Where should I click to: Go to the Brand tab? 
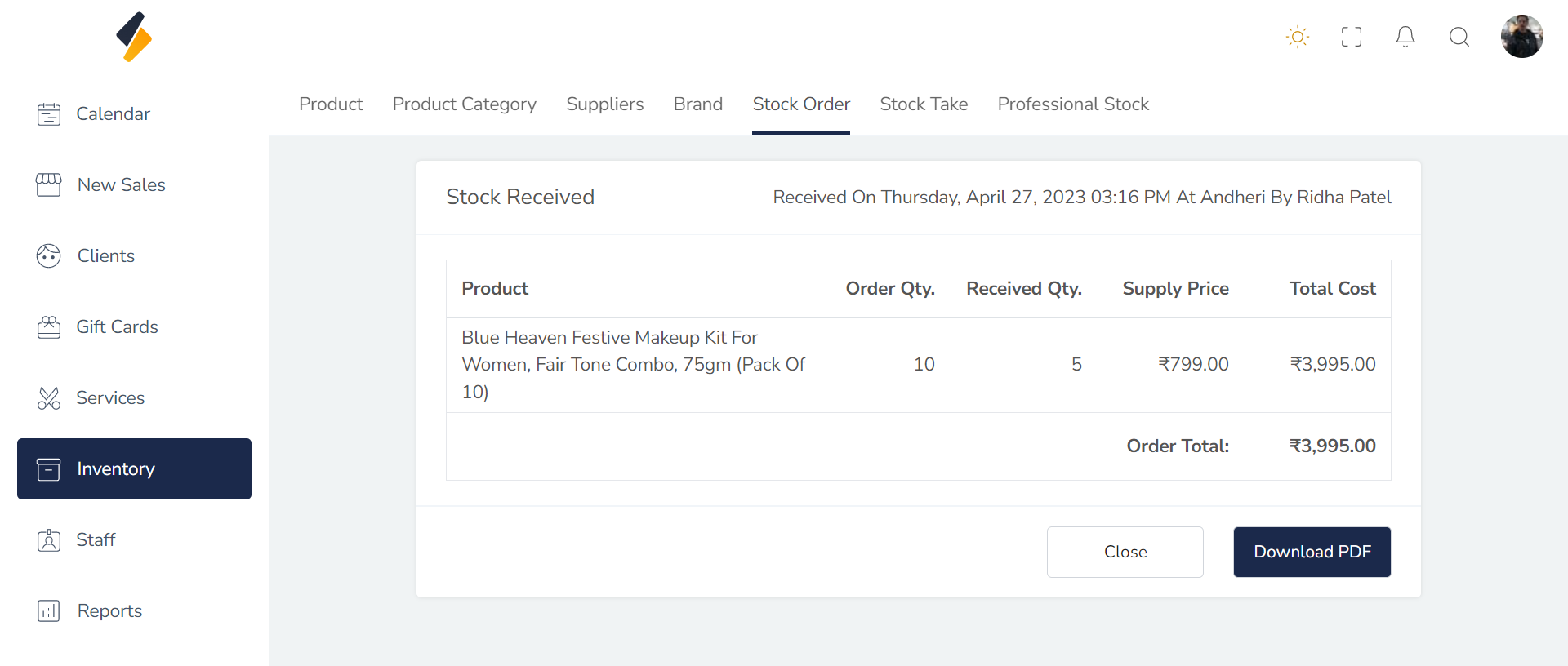[x=697, y=104]
